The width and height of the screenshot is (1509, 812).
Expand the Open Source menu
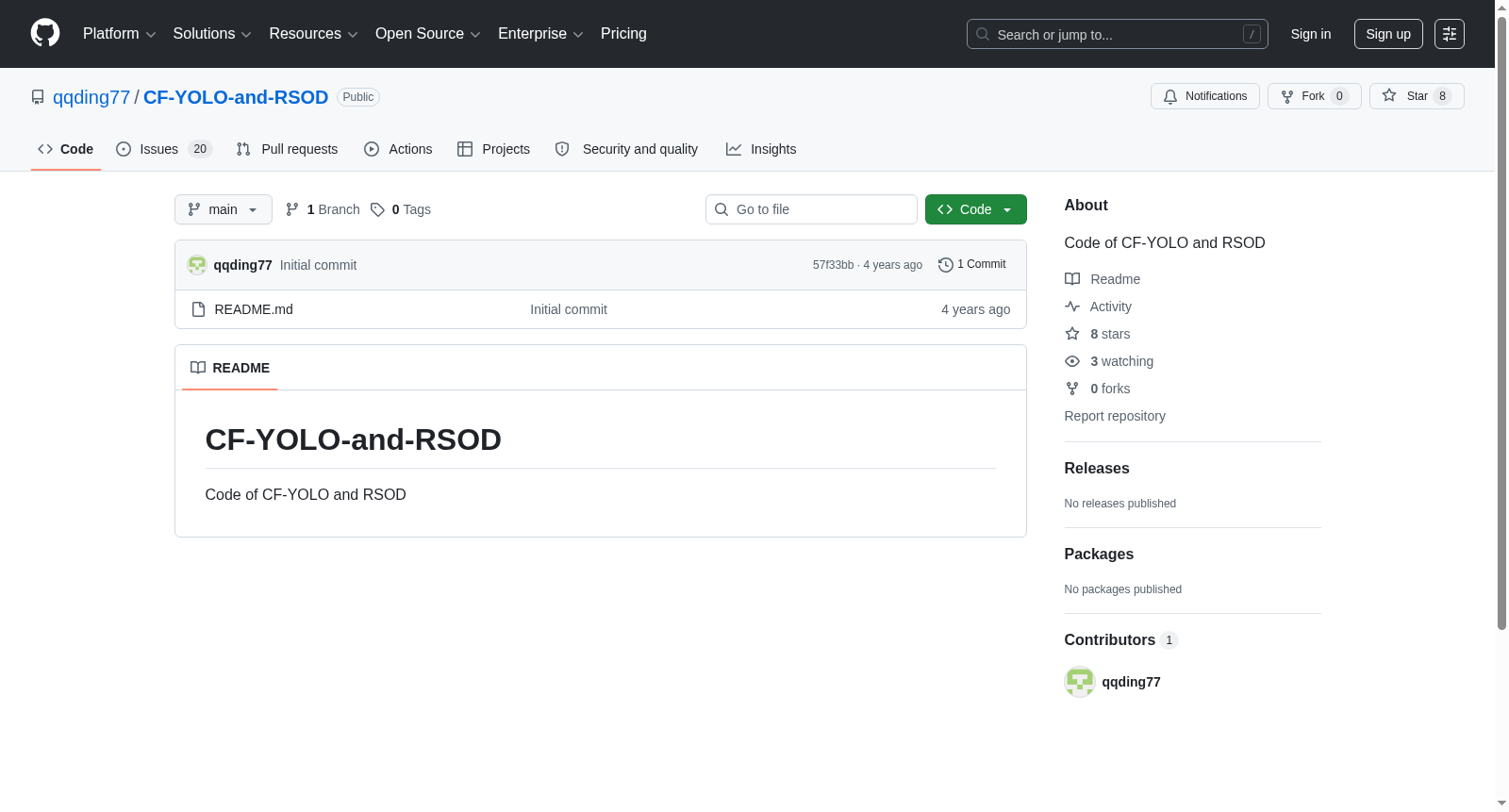(x=427, y=34)
